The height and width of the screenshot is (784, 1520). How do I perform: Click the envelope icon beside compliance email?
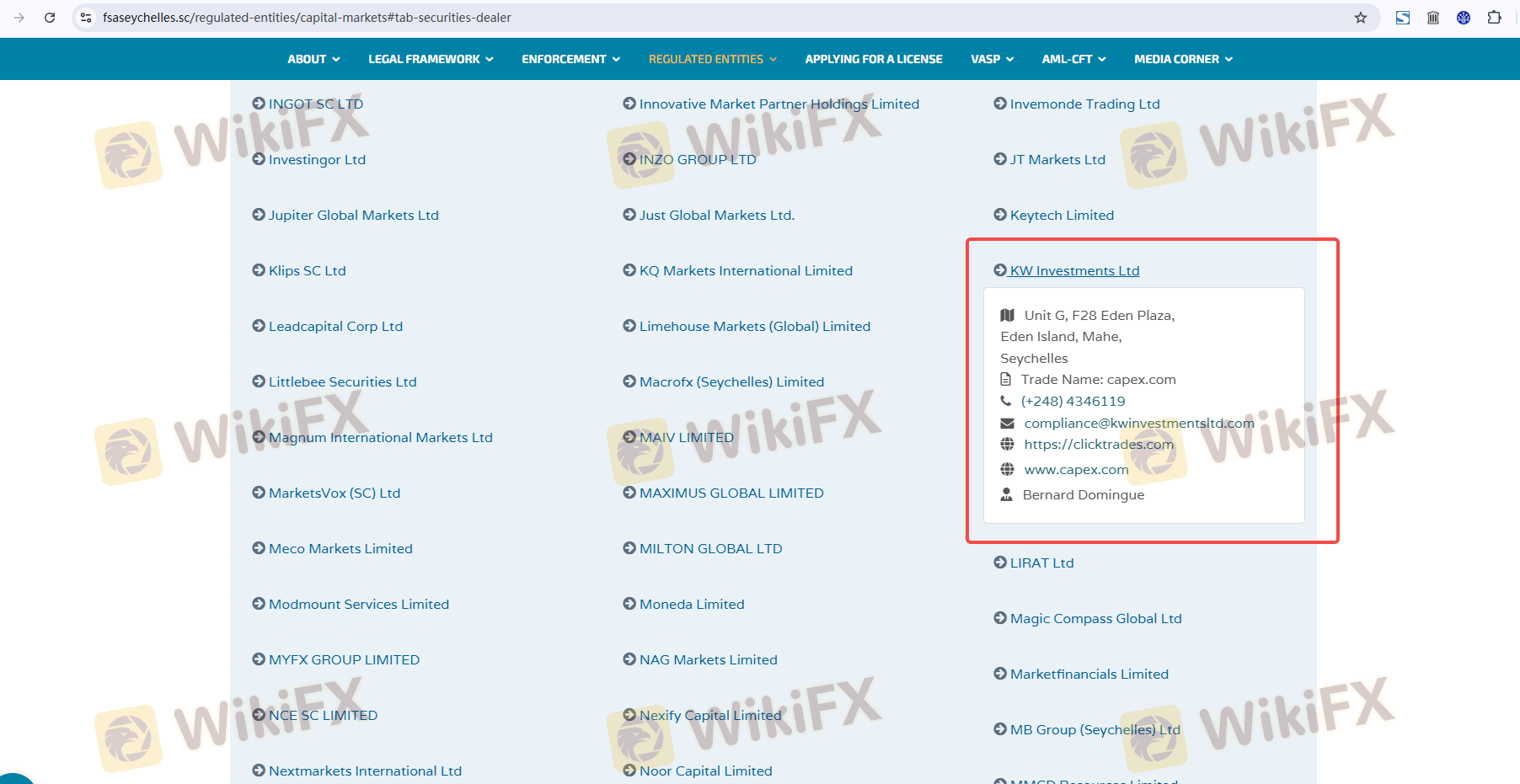click(1007, 423)
